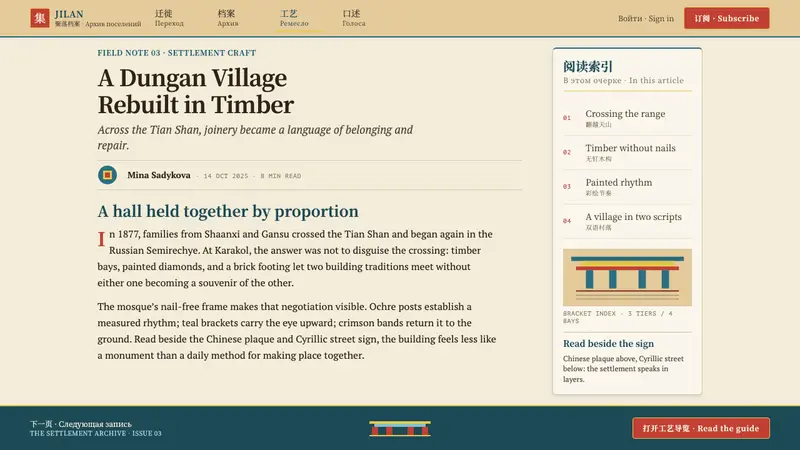Click the timber pavilion icon in footer bar
Image resolution: width=800 pixels, height=450 pixels.
pyautogui.click(x=400, y=429)
